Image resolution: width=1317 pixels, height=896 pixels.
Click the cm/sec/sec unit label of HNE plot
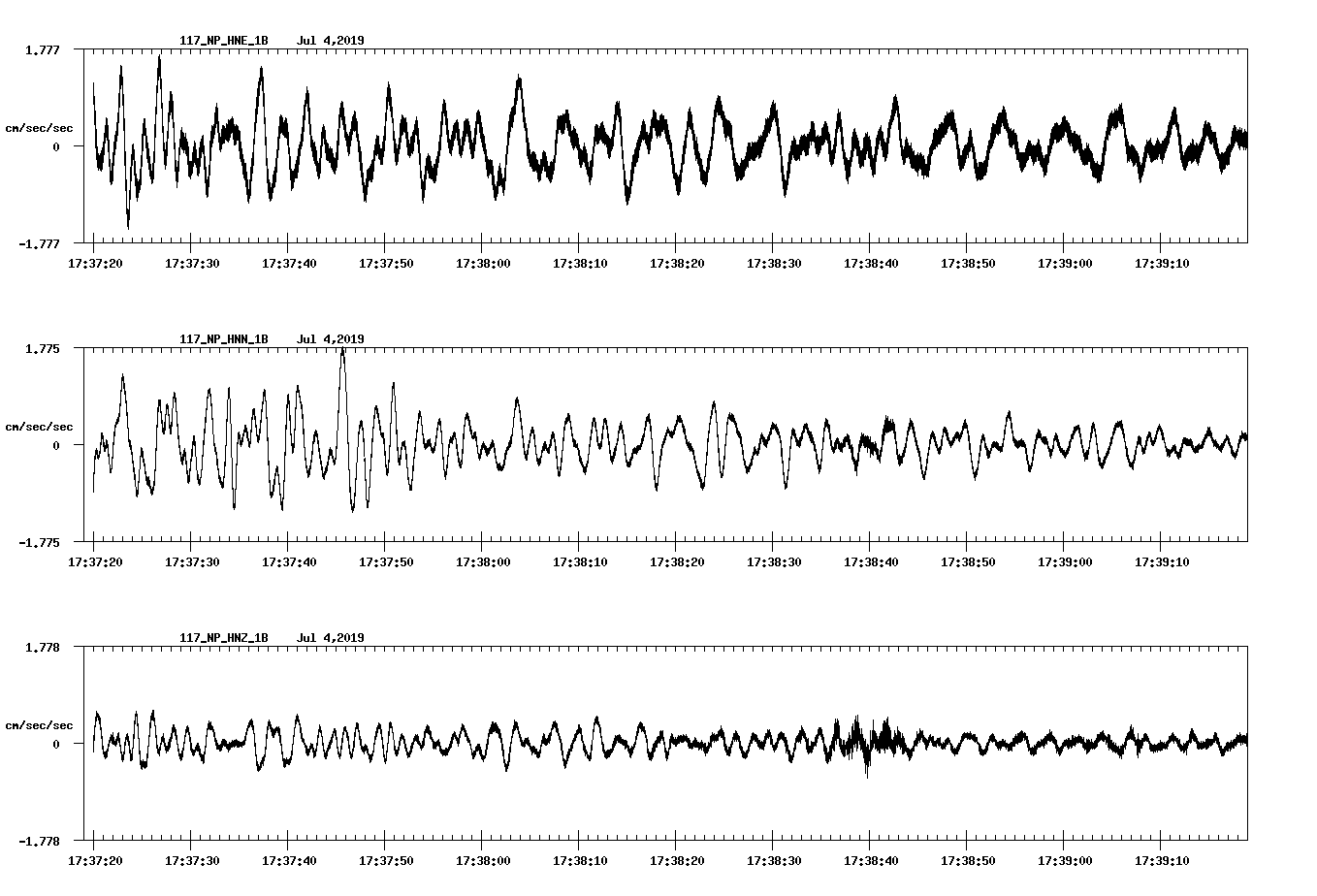click(x=40, y=128)
